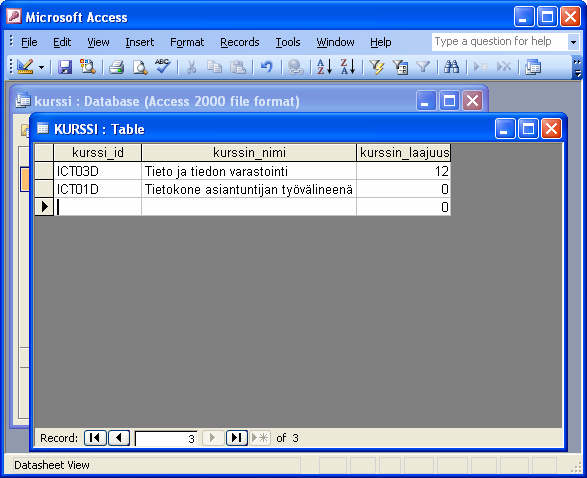Open the Edit menu
Screen dimensions: 587x478
pos(62,42)
